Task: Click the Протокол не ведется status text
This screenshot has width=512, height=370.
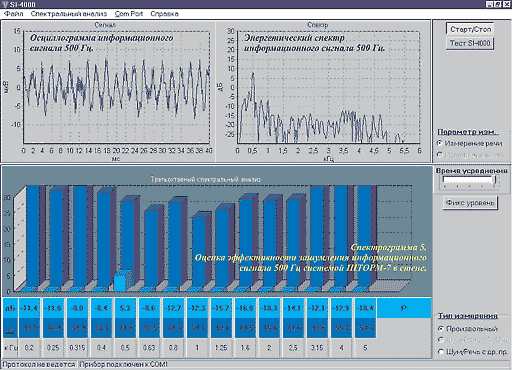Action: (x=39, y=364)
